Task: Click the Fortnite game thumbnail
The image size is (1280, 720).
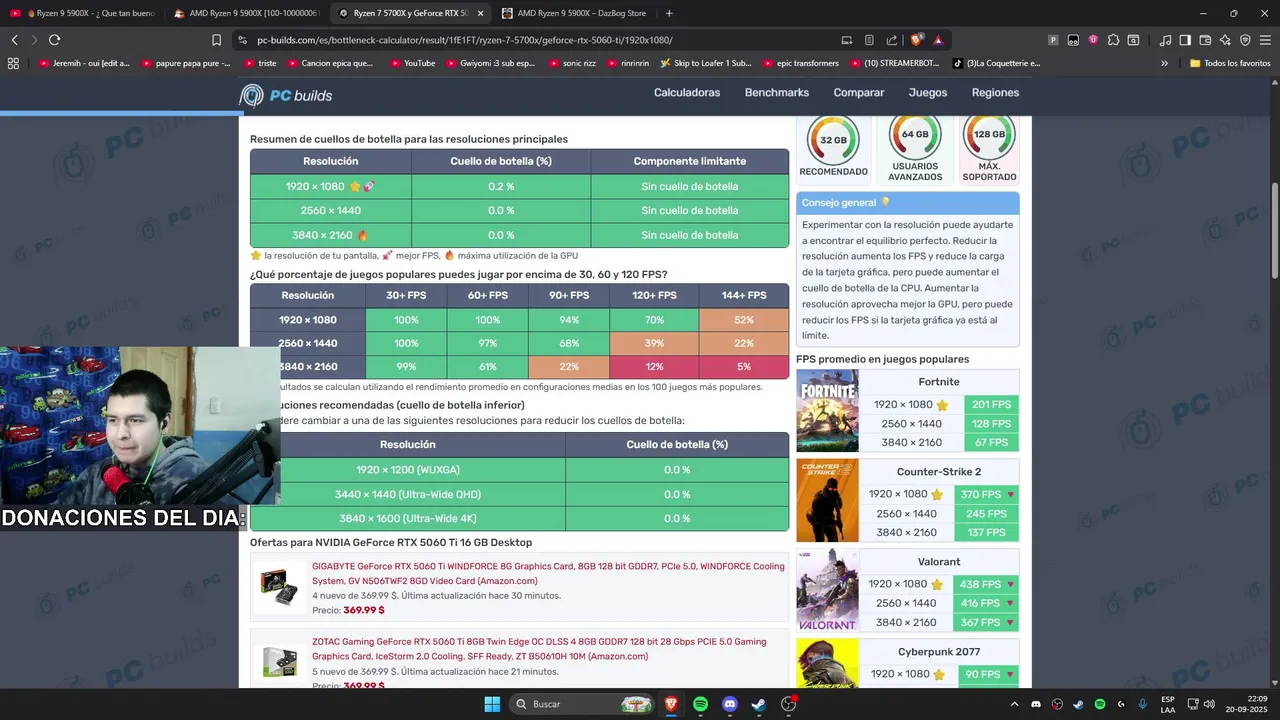Action: 827,411
